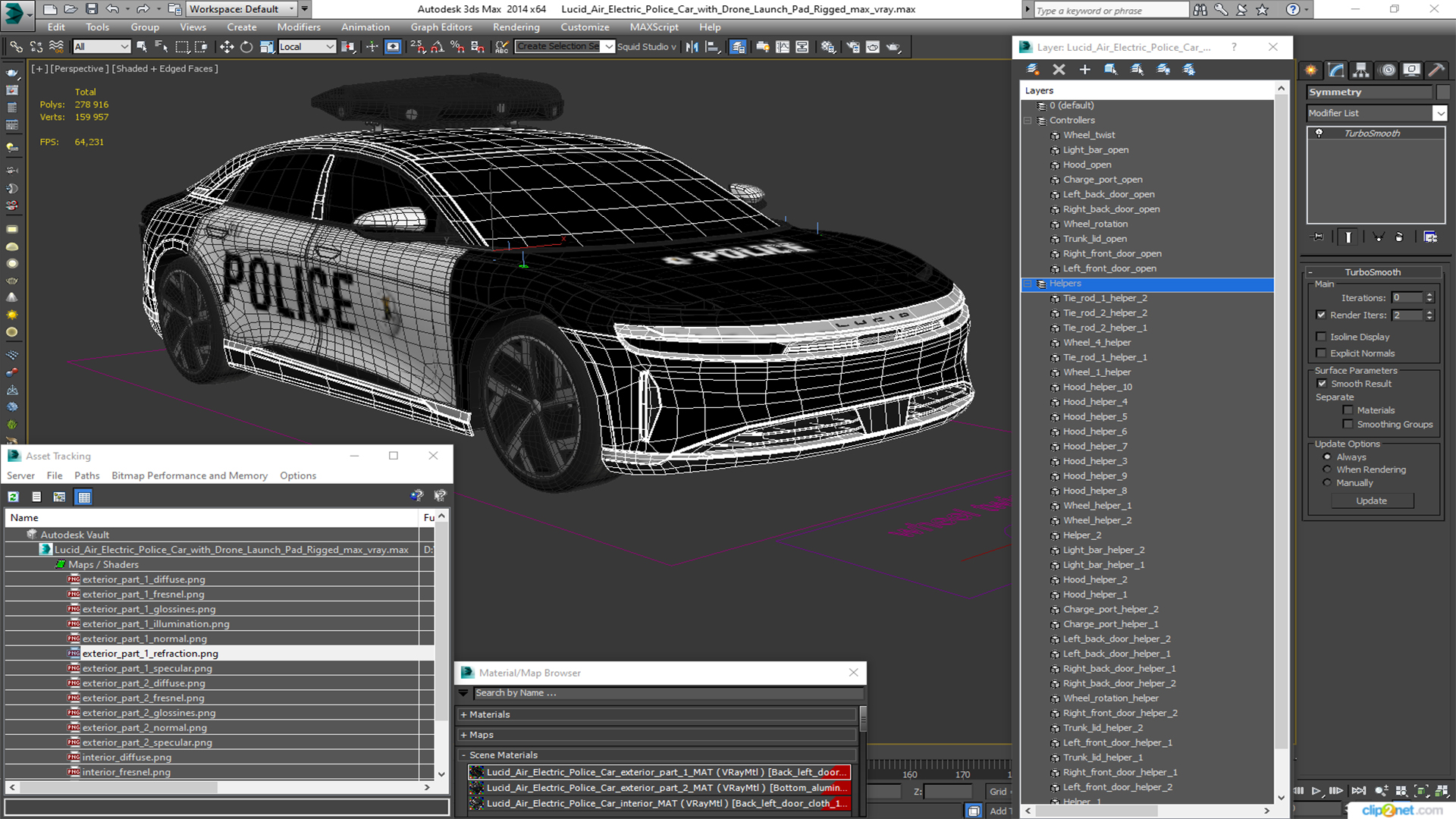Image resolution: width=1456 pixels, height=819 pixels.
Task: Open Bitmap Performance and Memory menu
Action: [190, 475]
